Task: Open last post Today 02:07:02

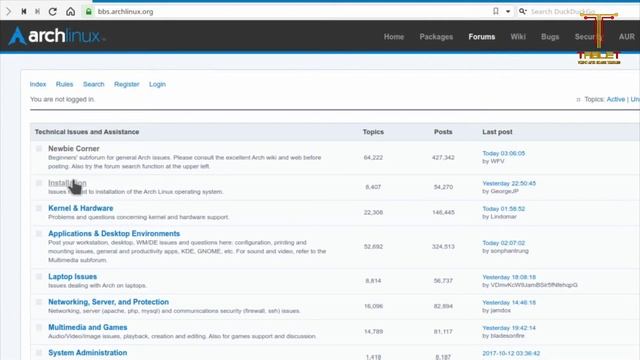Action: click(x=503, y=243)
